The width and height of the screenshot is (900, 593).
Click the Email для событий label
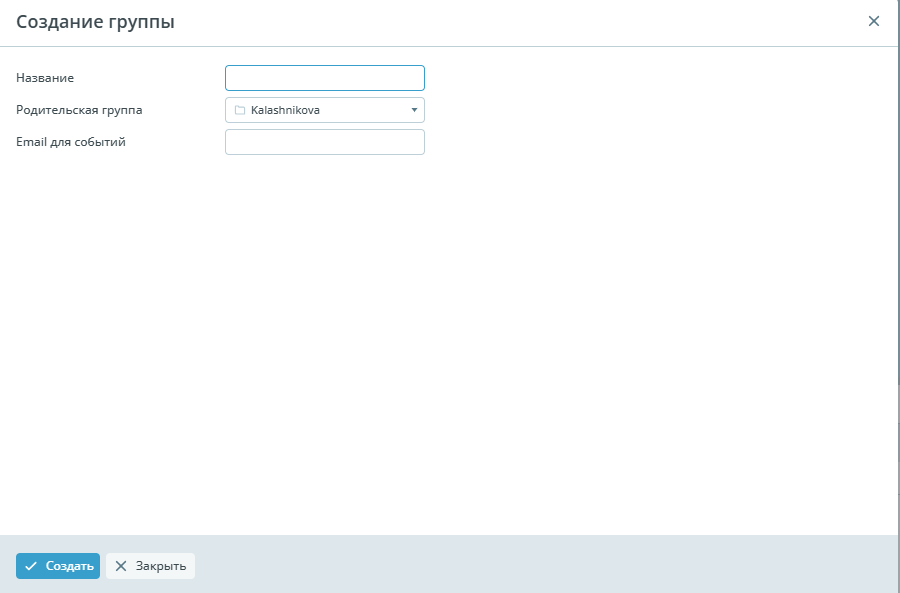[70, 142]
